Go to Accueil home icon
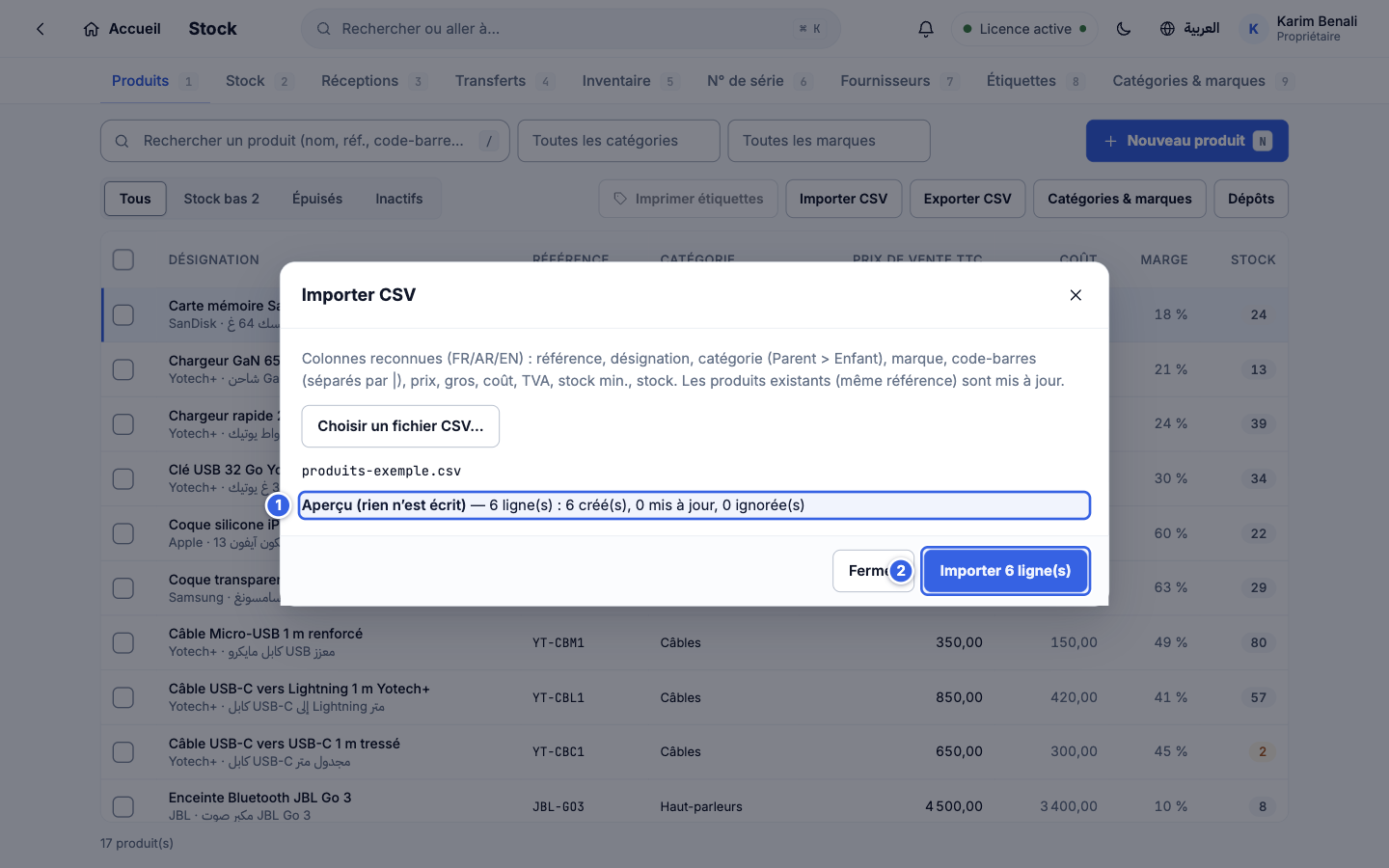The height and width of the screenshot is (868, 1389). click(x=91, y=29)
